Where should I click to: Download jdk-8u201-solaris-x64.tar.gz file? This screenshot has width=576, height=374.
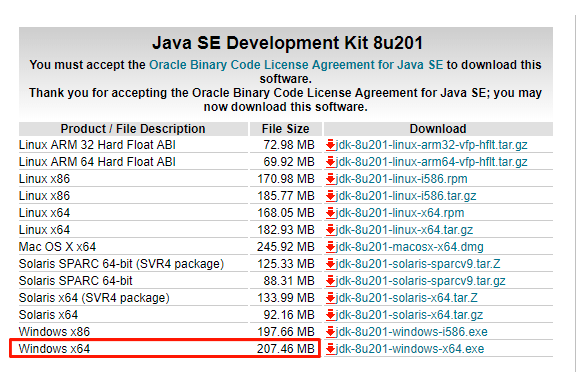point(409,314)
